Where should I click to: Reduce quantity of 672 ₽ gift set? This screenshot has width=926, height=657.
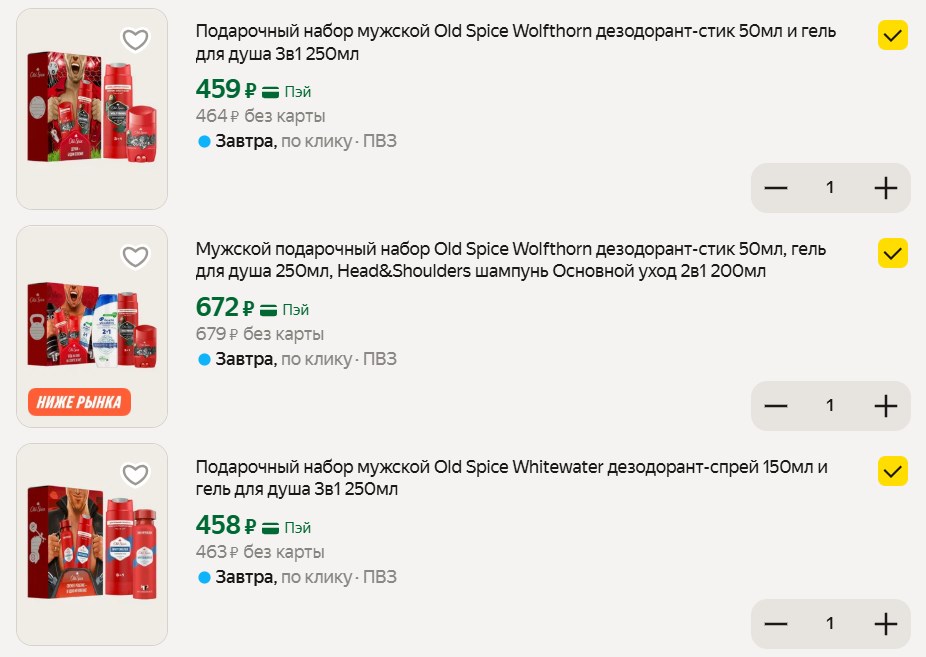[776, 406]
